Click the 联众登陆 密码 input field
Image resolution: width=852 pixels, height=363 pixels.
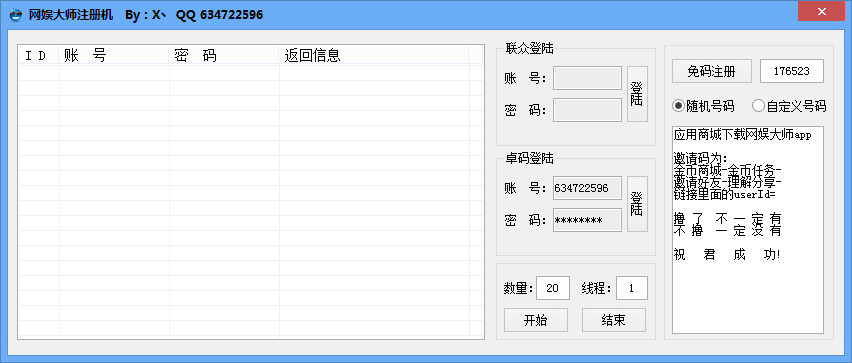[587, 110]
